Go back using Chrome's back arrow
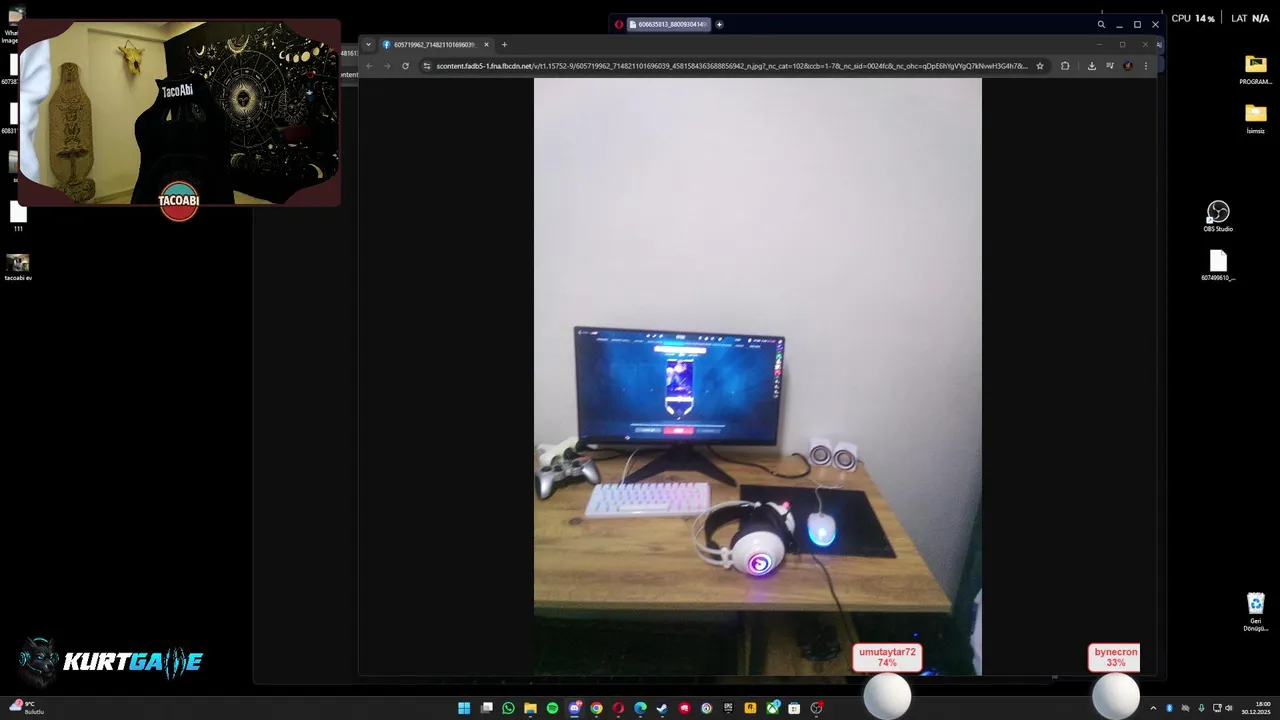 369,66
